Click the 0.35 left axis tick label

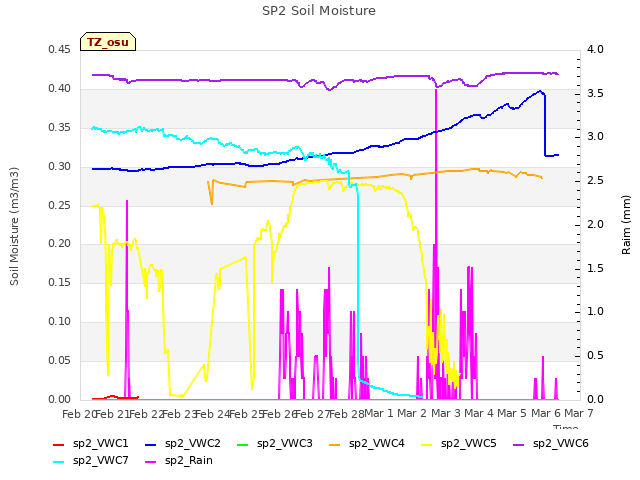(x=59, y=128)
